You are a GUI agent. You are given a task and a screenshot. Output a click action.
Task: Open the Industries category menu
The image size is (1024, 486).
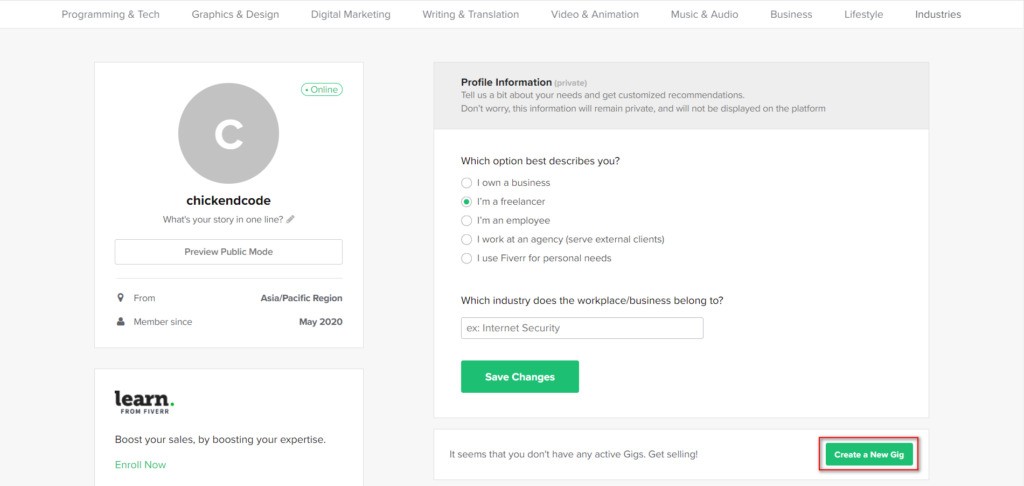938,14
